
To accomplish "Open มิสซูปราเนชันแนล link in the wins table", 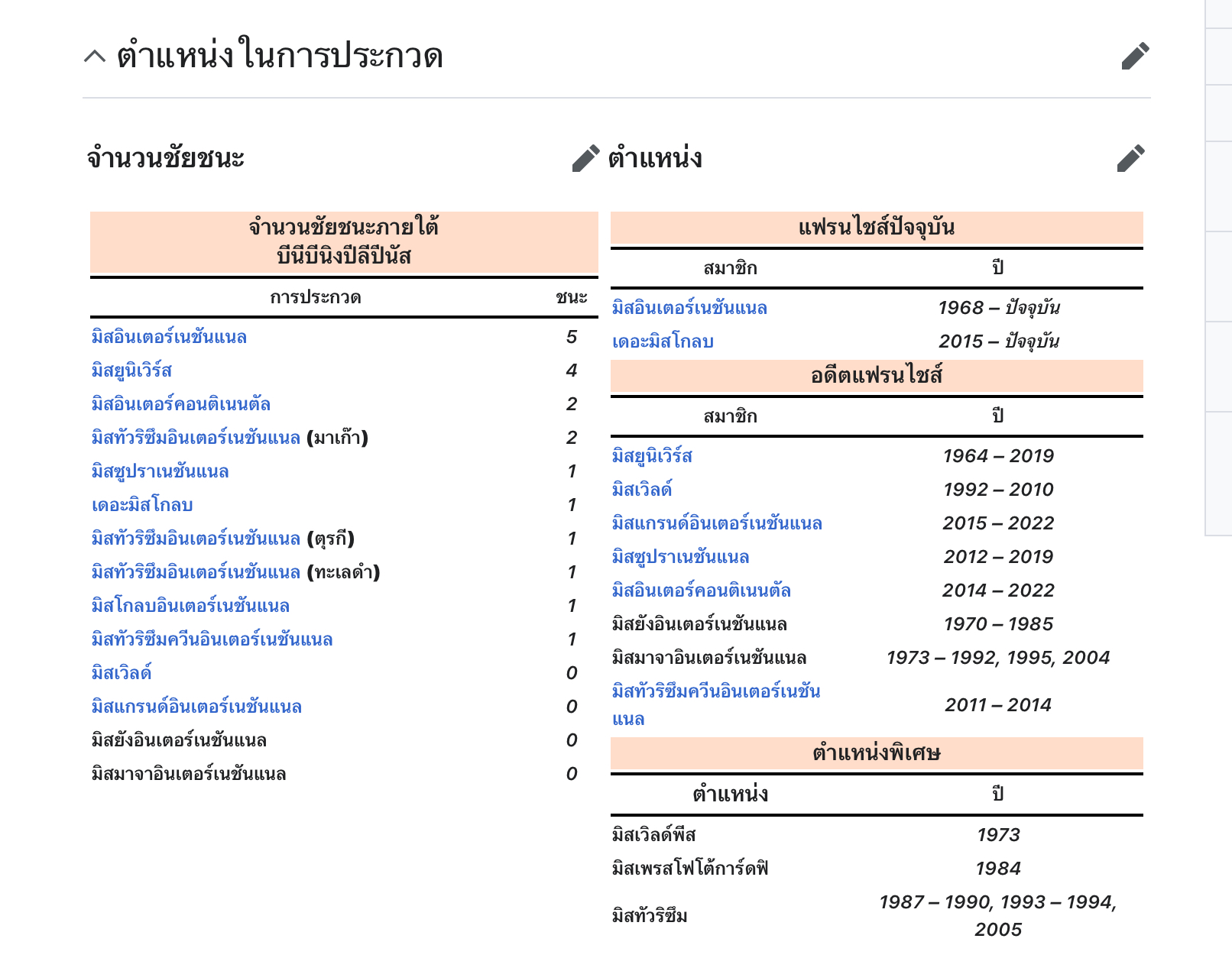I will pyautogui.click(x=160, y=471).
